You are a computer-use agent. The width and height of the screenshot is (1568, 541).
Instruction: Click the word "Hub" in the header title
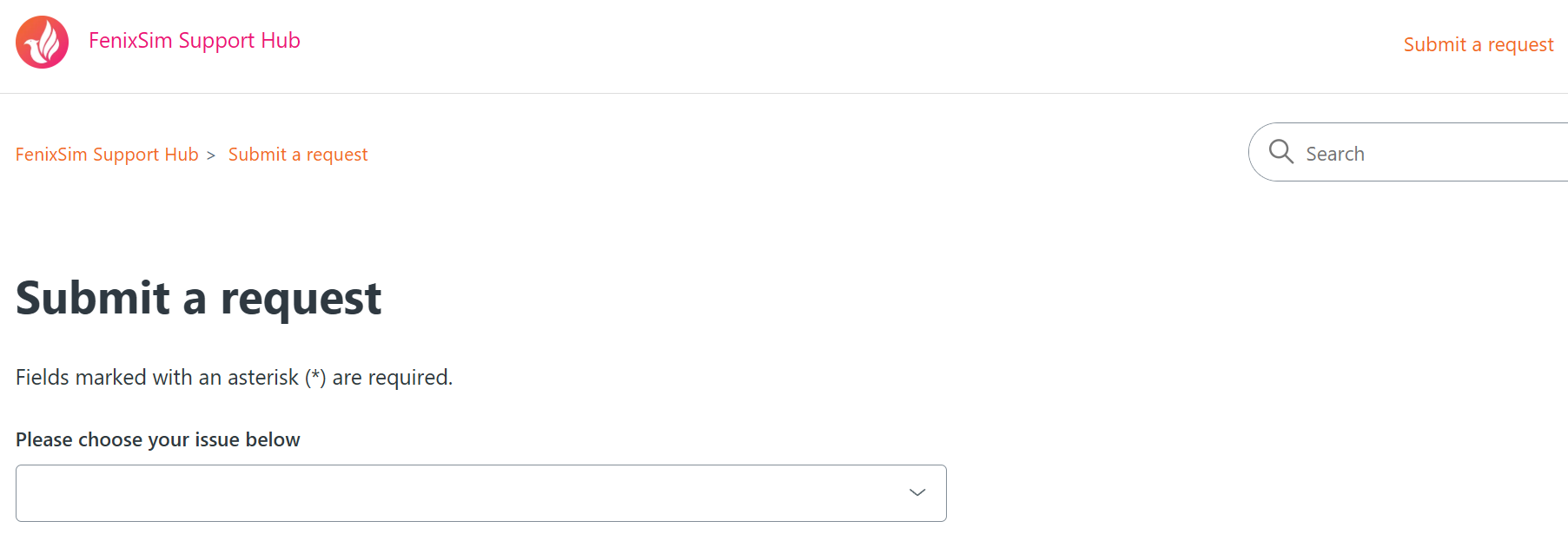coord(281,41)
